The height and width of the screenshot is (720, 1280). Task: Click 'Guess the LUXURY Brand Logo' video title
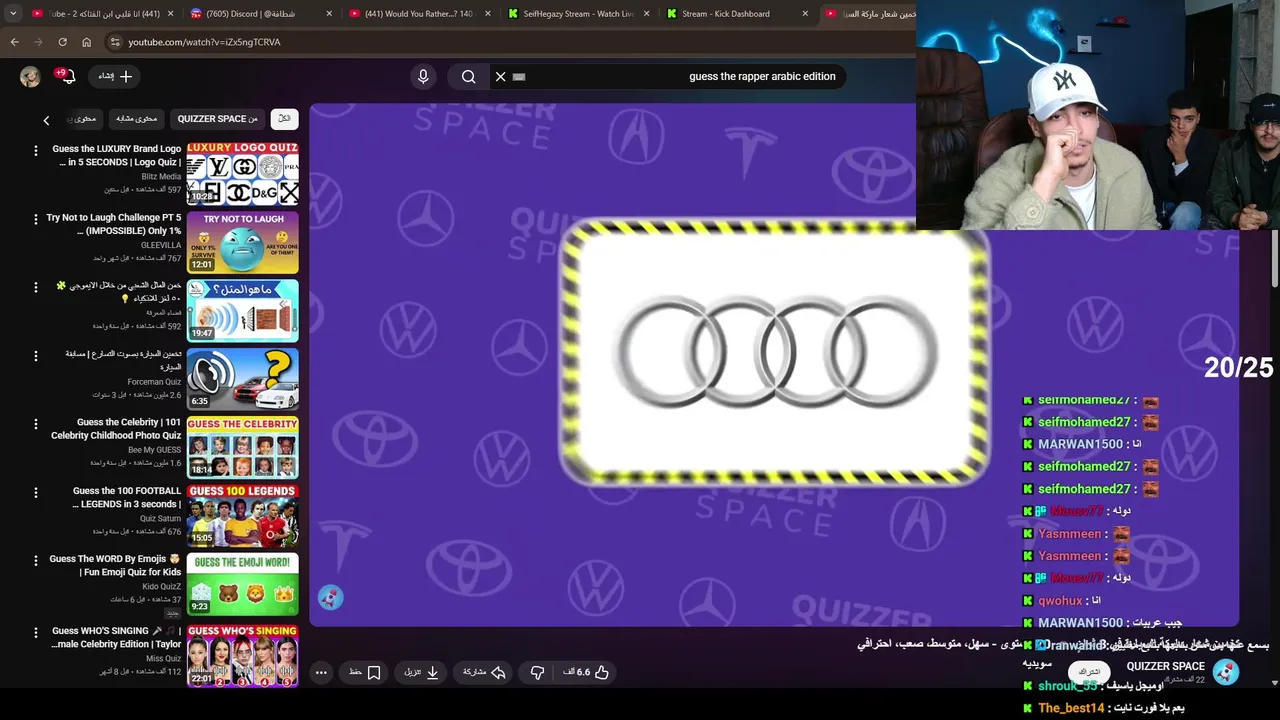[x=117, y=155]
